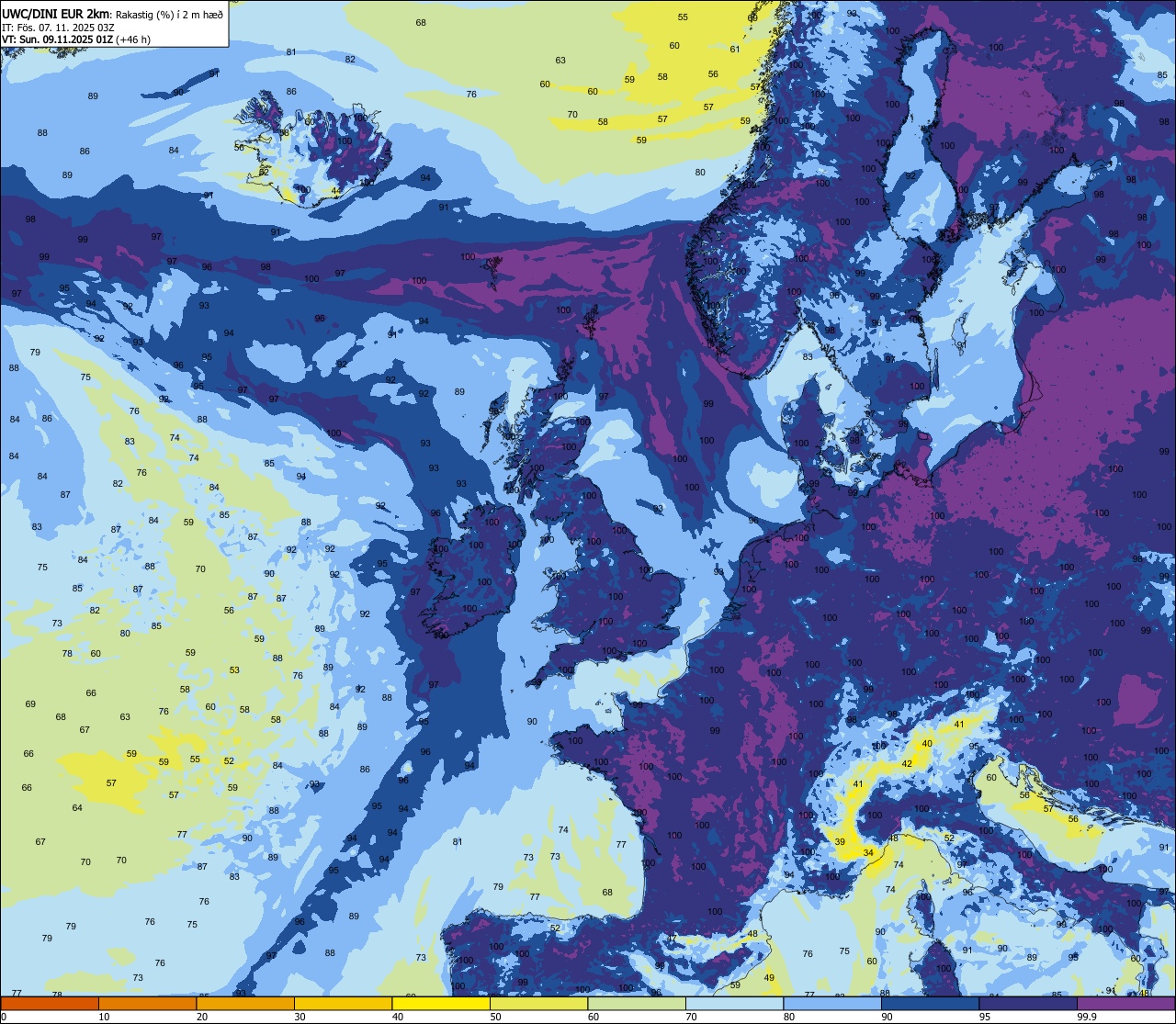Click the humidity value '53' over the Atlantic
Viewport: 1176px width, 1024px height.
tap(234, 670)
